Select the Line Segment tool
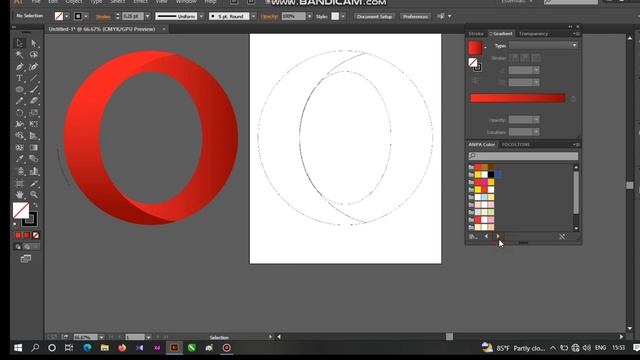Screen dimensions: 640x360 click(34, 78)
